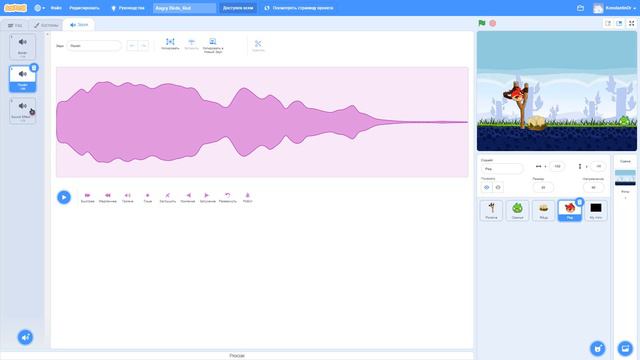Show the sprite with the eye toggle
640x360 pixels.
(x=487, y=187)
